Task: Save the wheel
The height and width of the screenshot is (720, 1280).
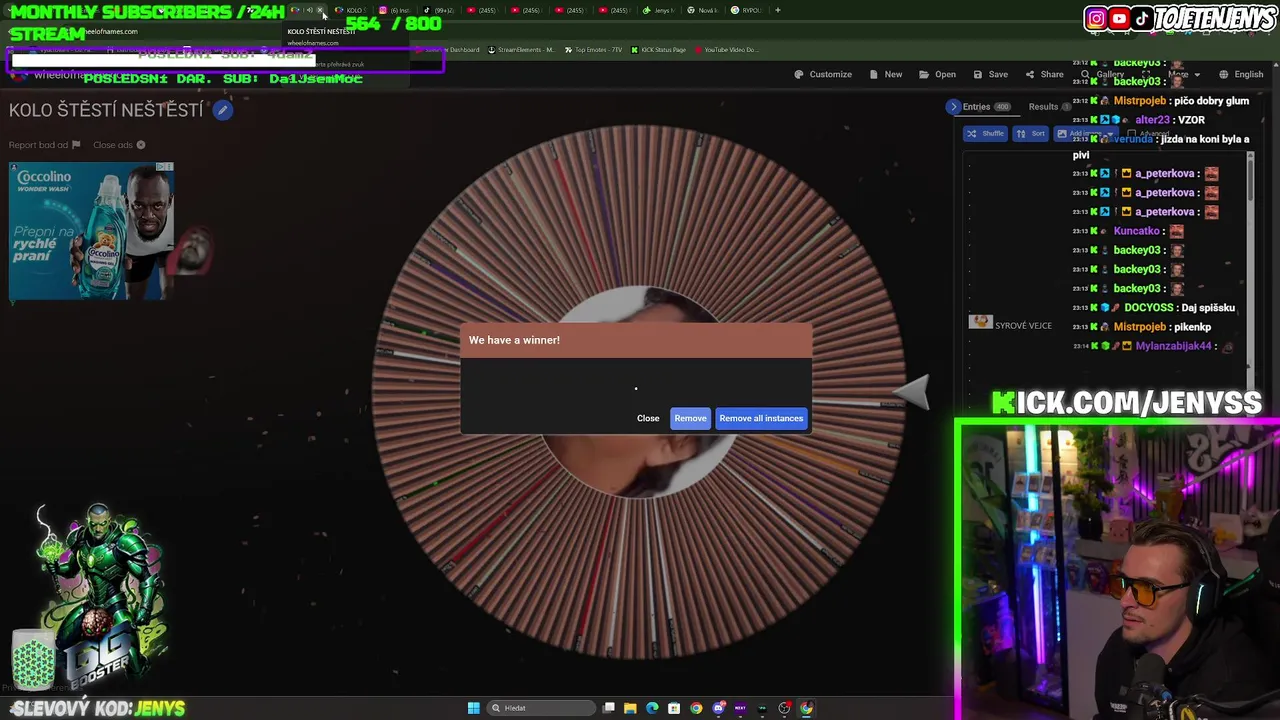Action: tap(990, 74)
